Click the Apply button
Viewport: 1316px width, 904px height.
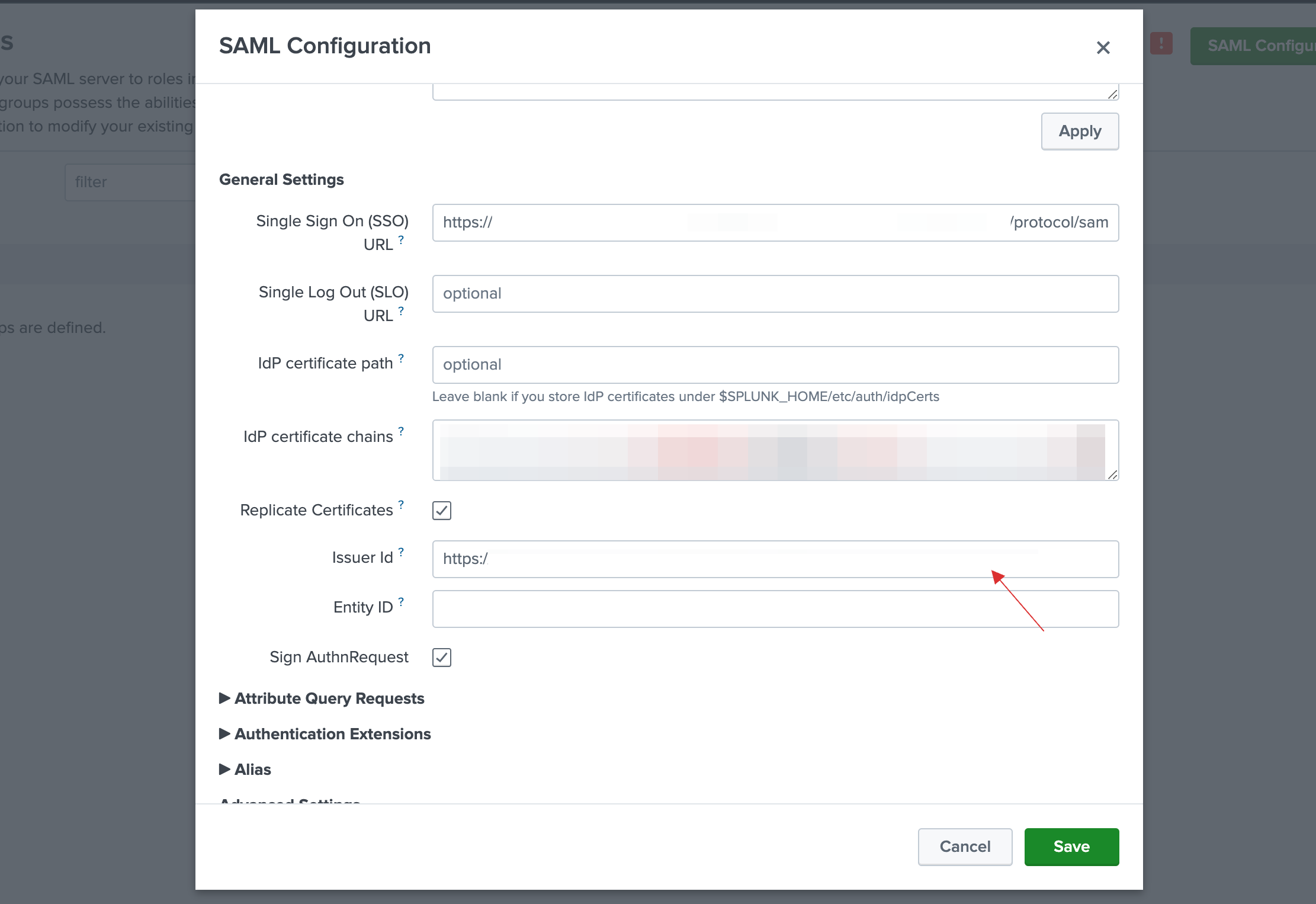(1079, 131)
